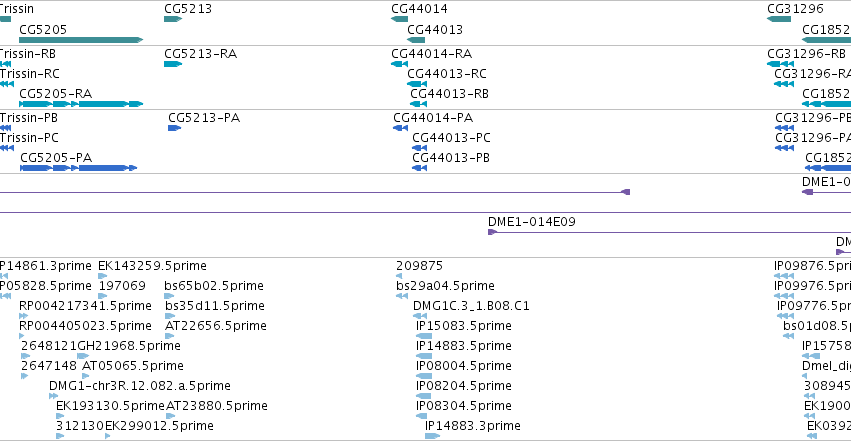
Task: Click the CG31296 gene glyph
Action: tap(779, 19)
